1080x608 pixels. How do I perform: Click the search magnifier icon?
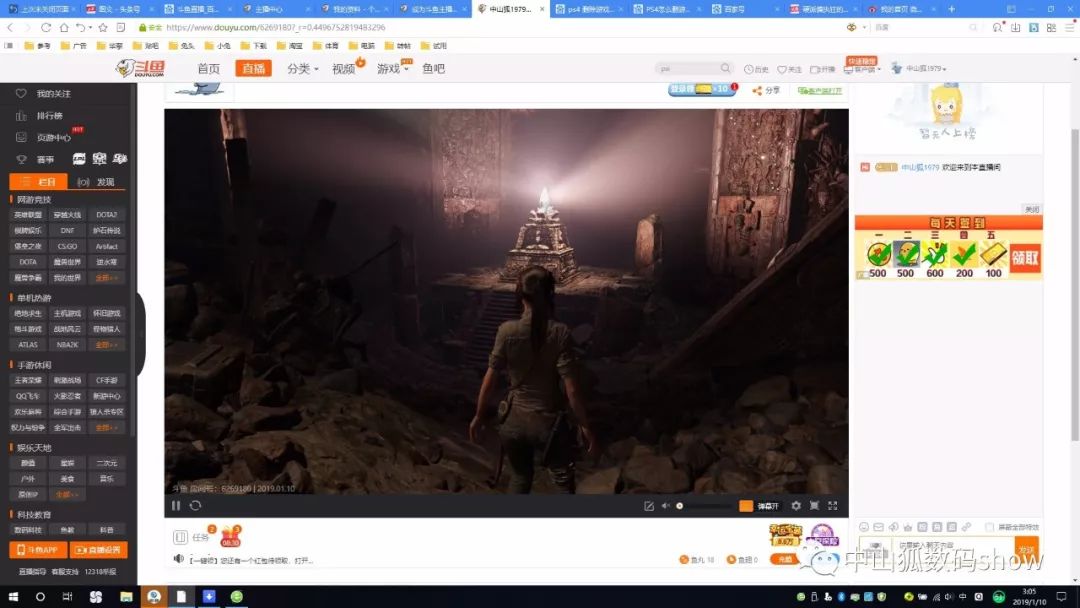[727, 69]
